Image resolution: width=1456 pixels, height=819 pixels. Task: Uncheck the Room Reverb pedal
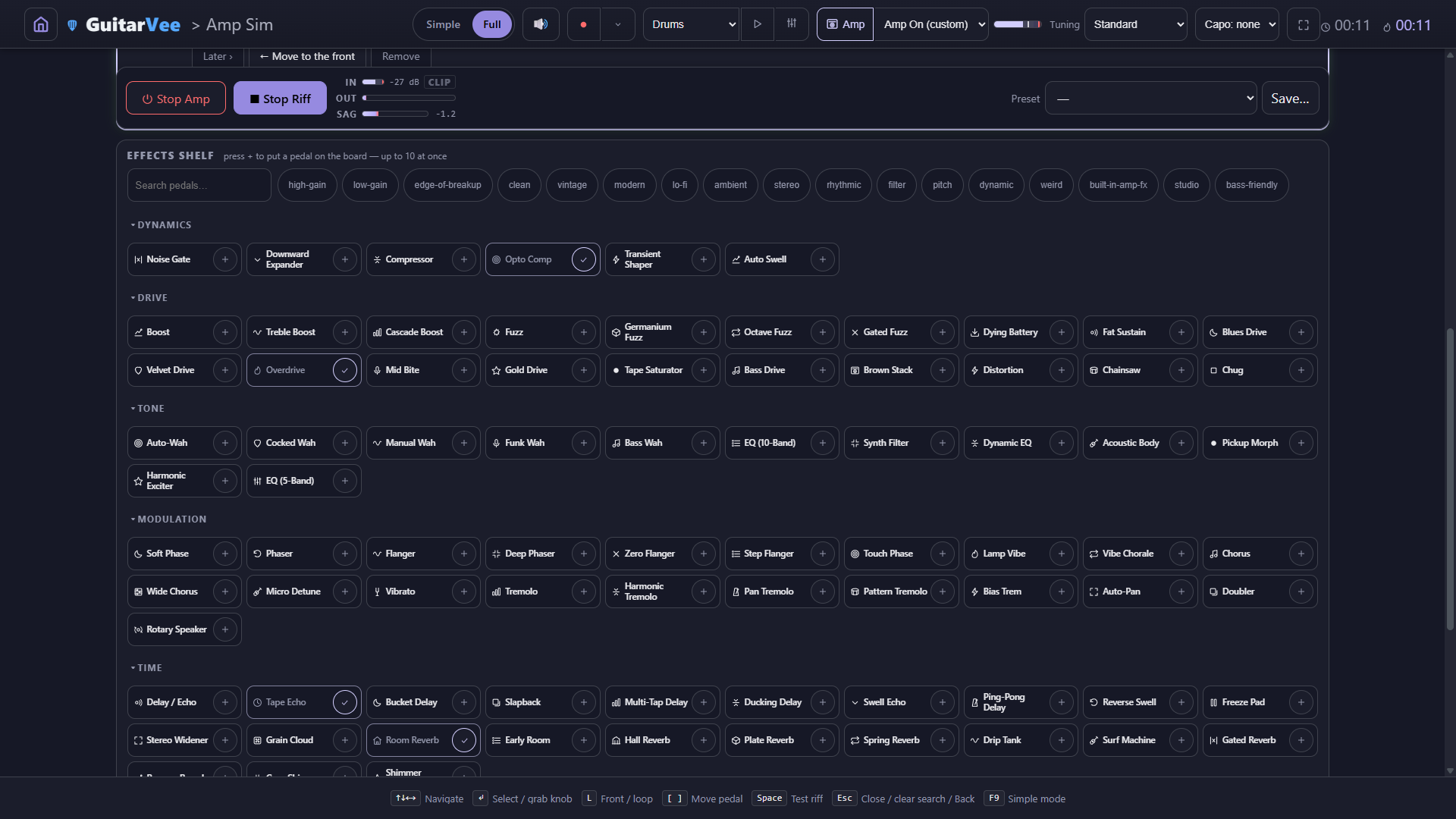coord(464,740)
